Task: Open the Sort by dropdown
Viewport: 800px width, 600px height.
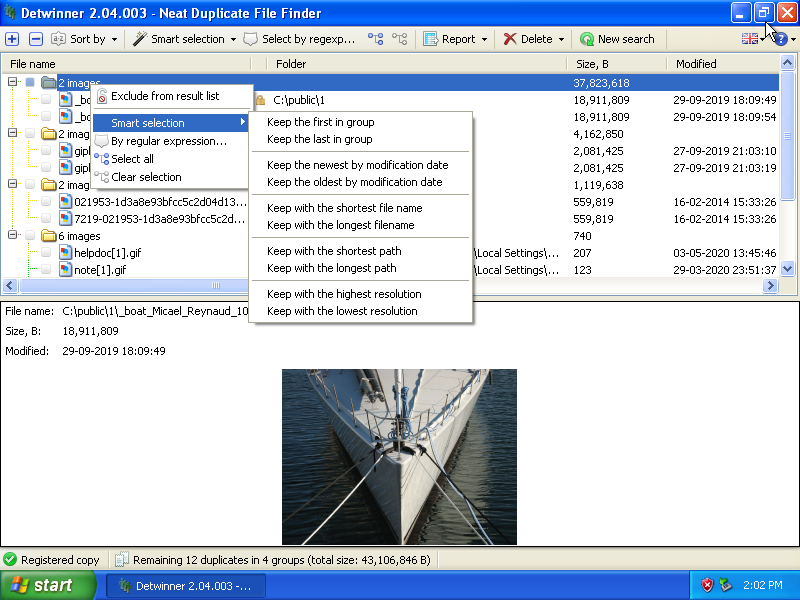Action: (x=84, y=39)
